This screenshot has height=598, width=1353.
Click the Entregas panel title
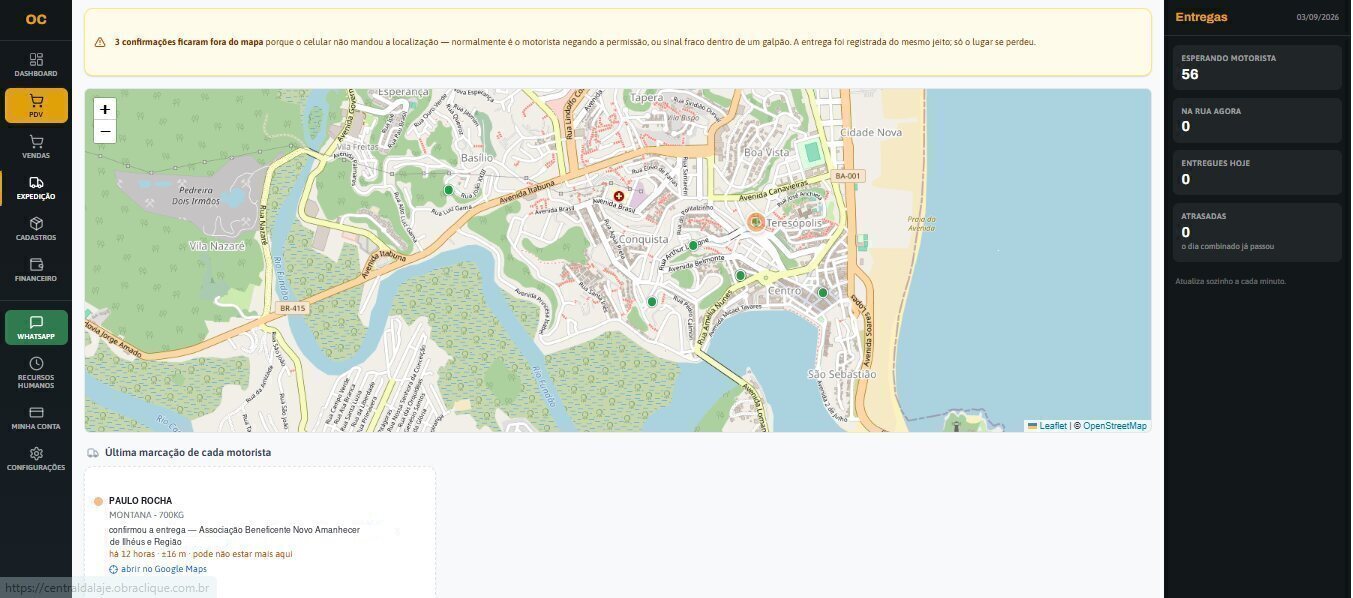[1201, 17]
